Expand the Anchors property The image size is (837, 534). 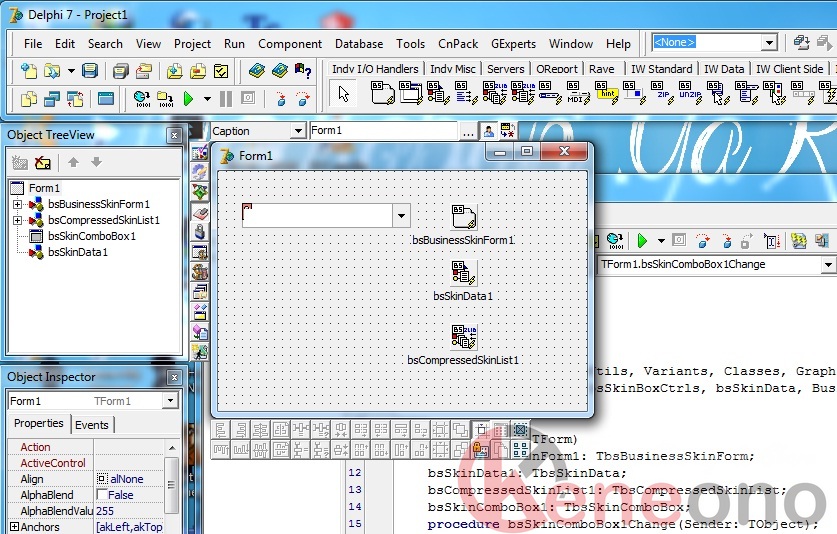(x=14, y=527)
